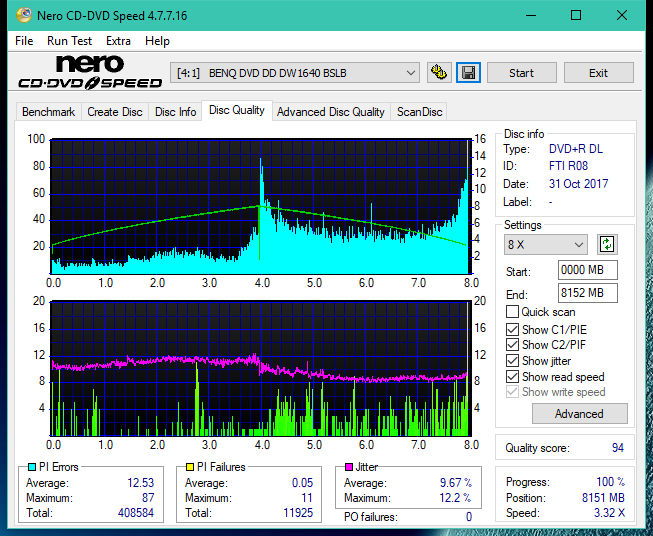Open the Run Test menu
653x536 pixels.
(69, 41)
